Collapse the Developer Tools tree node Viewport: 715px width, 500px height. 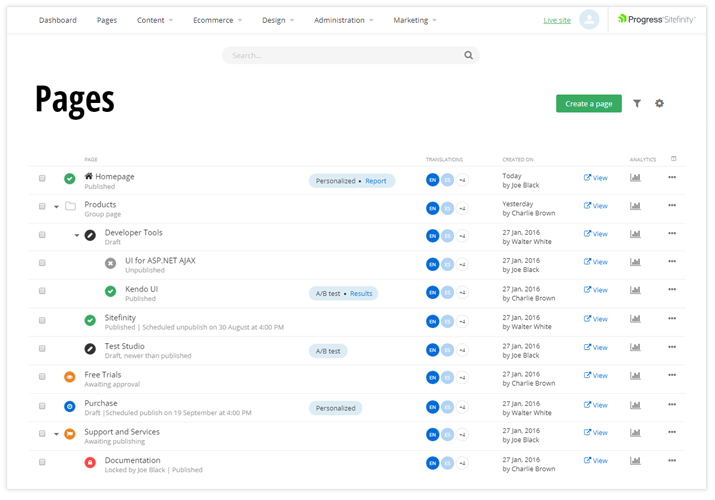(77, 235)
